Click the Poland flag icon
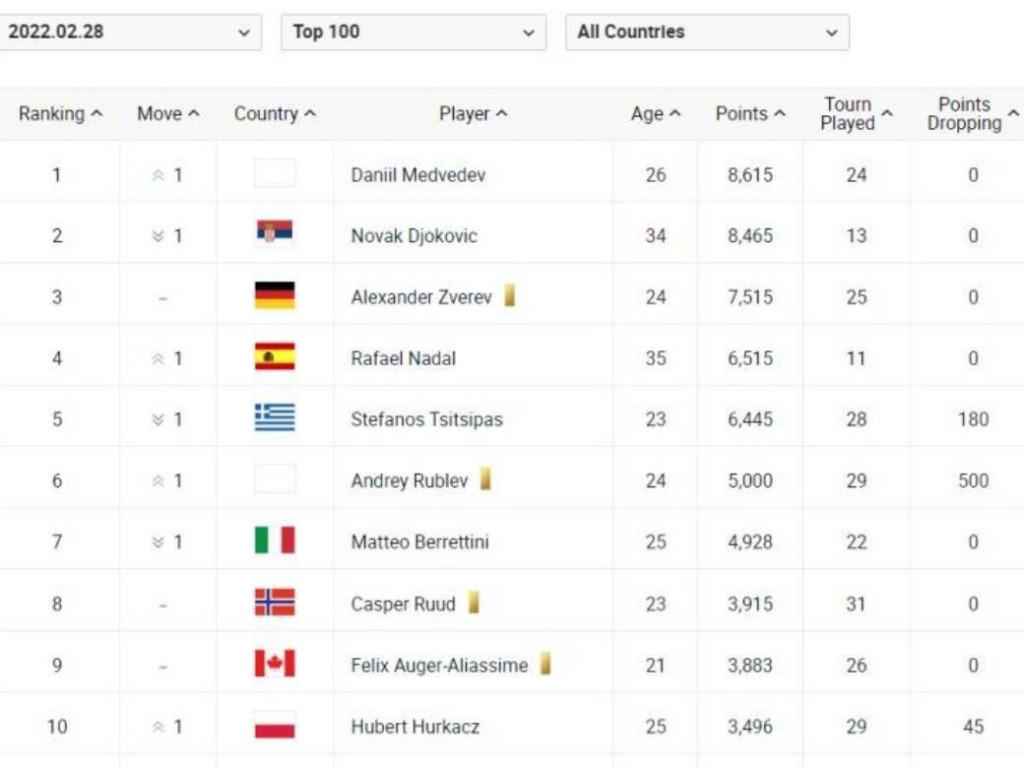The image size is (1024, 768). coord(274,725)
